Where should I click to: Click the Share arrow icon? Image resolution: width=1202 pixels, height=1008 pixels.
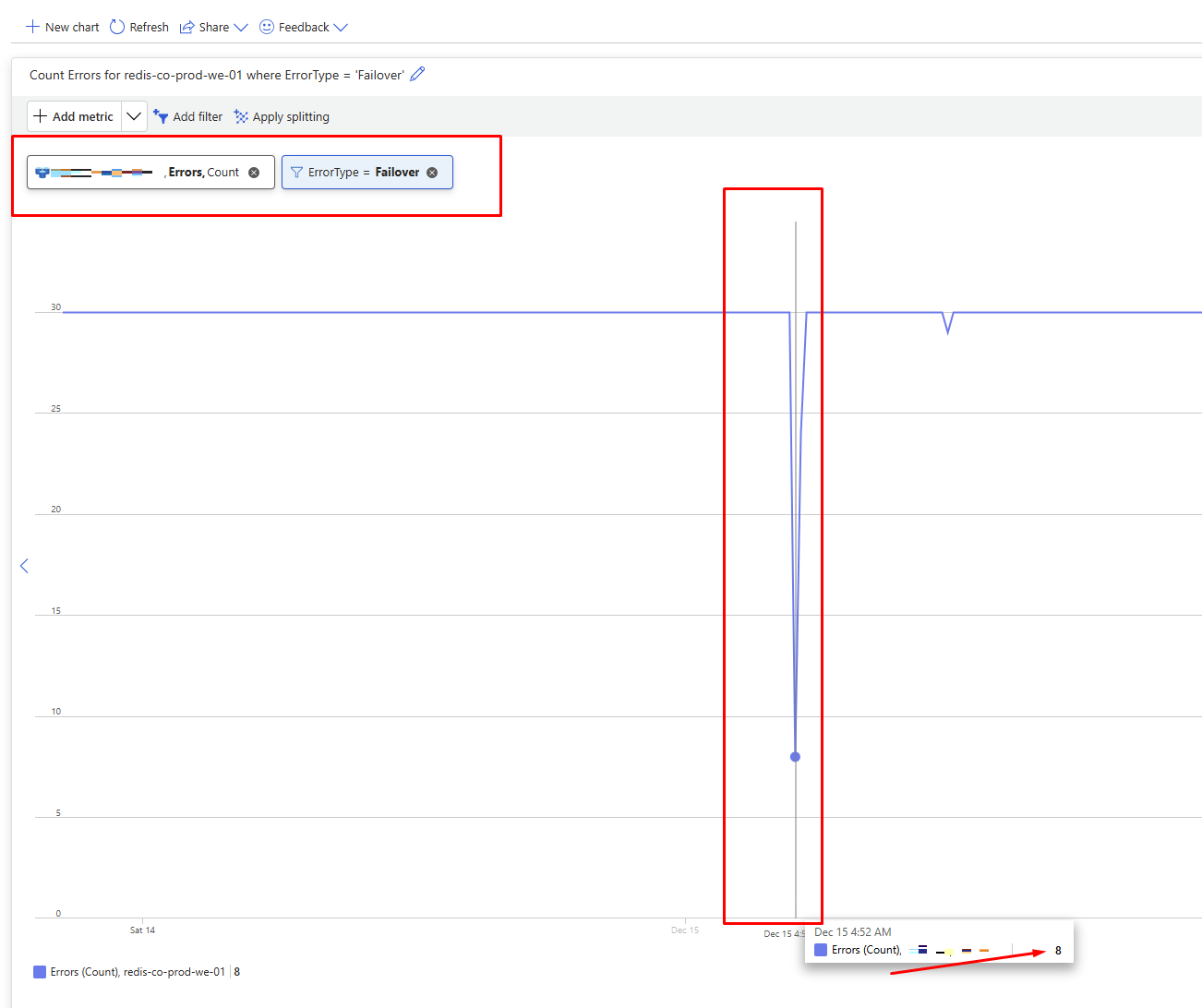click(186, 27)
